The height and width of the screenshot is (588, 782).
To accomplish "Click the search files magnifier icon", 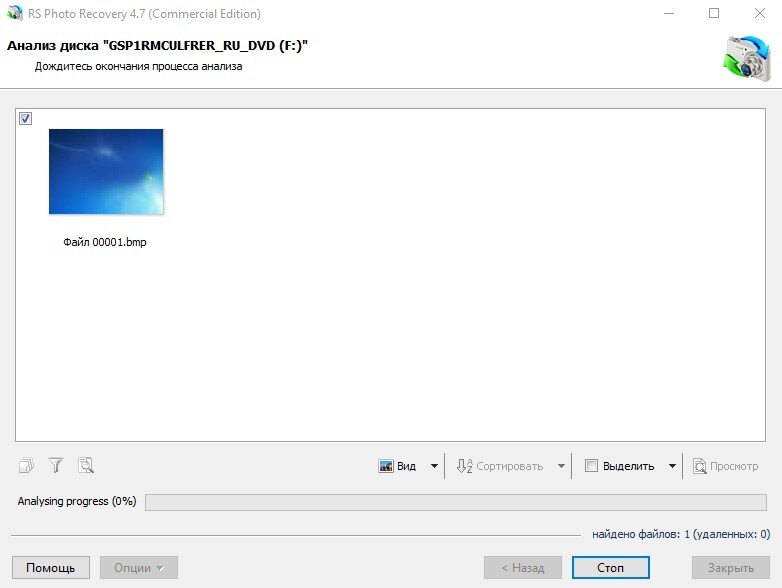I will coord(86,465).
